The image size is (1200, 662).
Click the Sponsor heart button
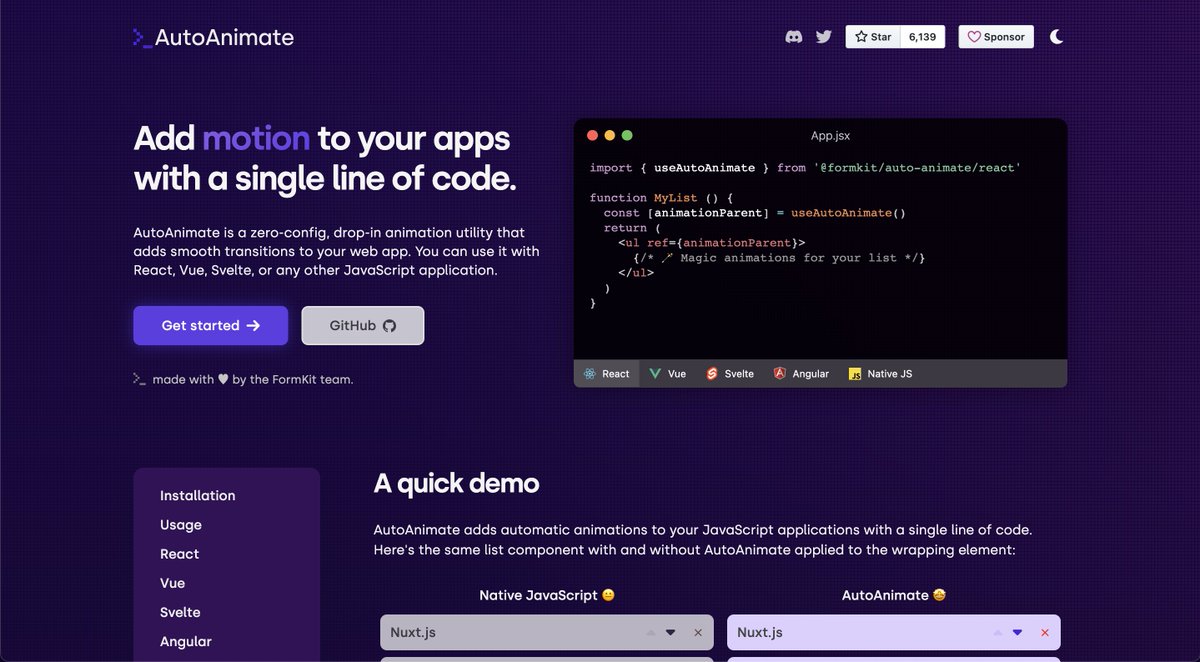pos(996,37)
